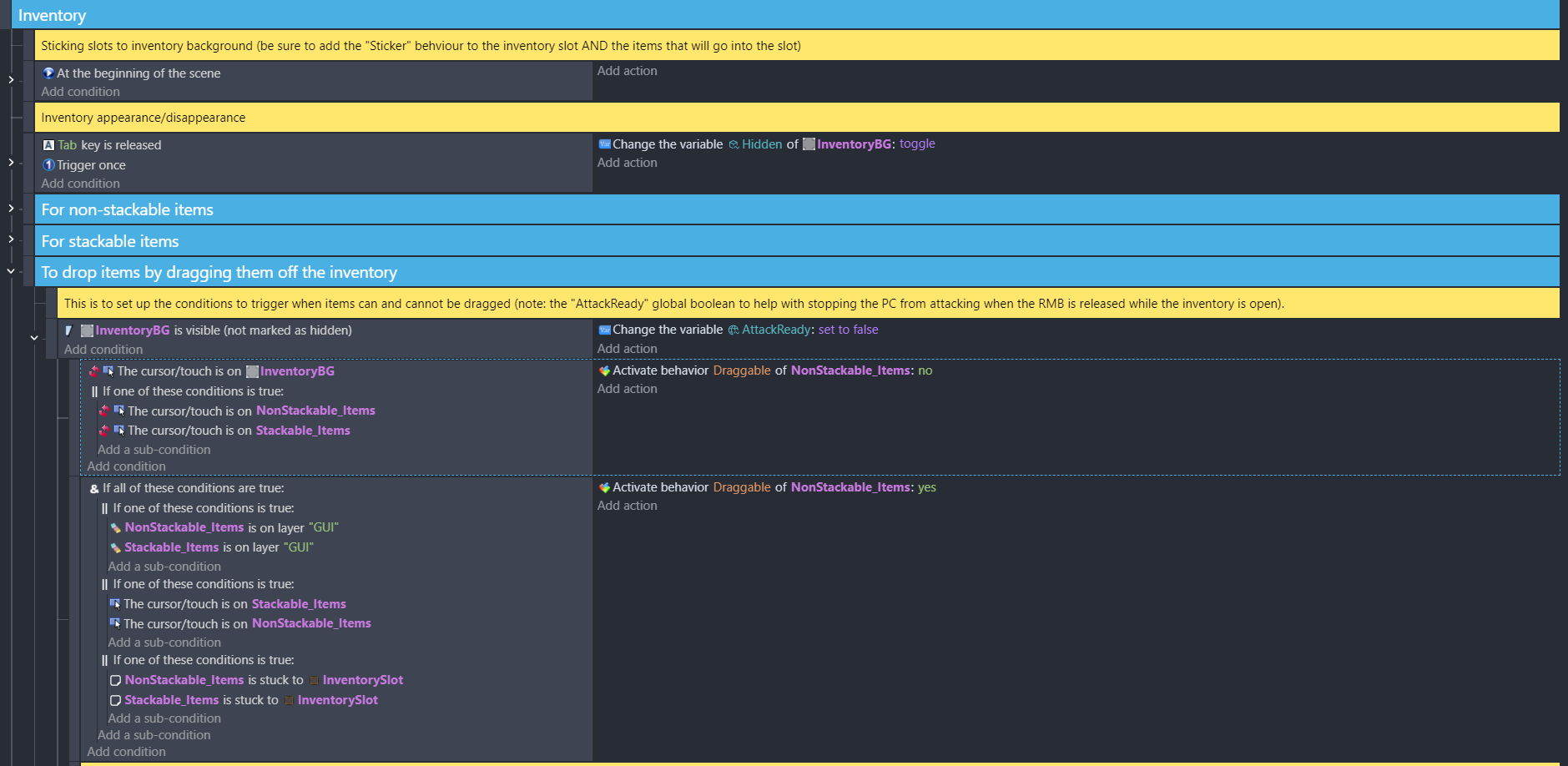
Task: Click 'no' value in Activate Draggable action
Action: click(x=925, y=370)
